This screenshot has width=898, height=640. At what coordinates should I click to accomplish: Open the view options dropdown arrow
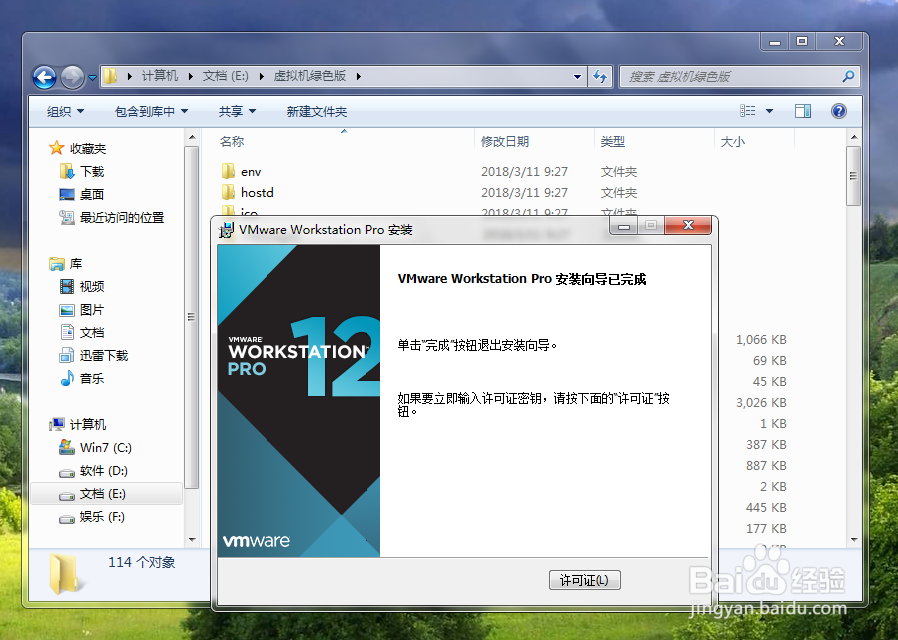click(769, 111)
